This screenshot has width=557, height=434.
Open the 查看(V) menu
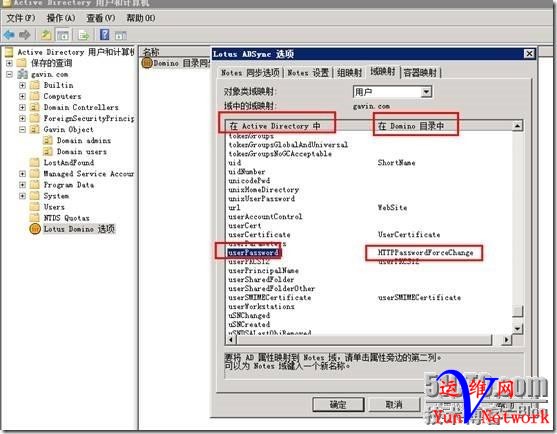[x=101, y=18]
